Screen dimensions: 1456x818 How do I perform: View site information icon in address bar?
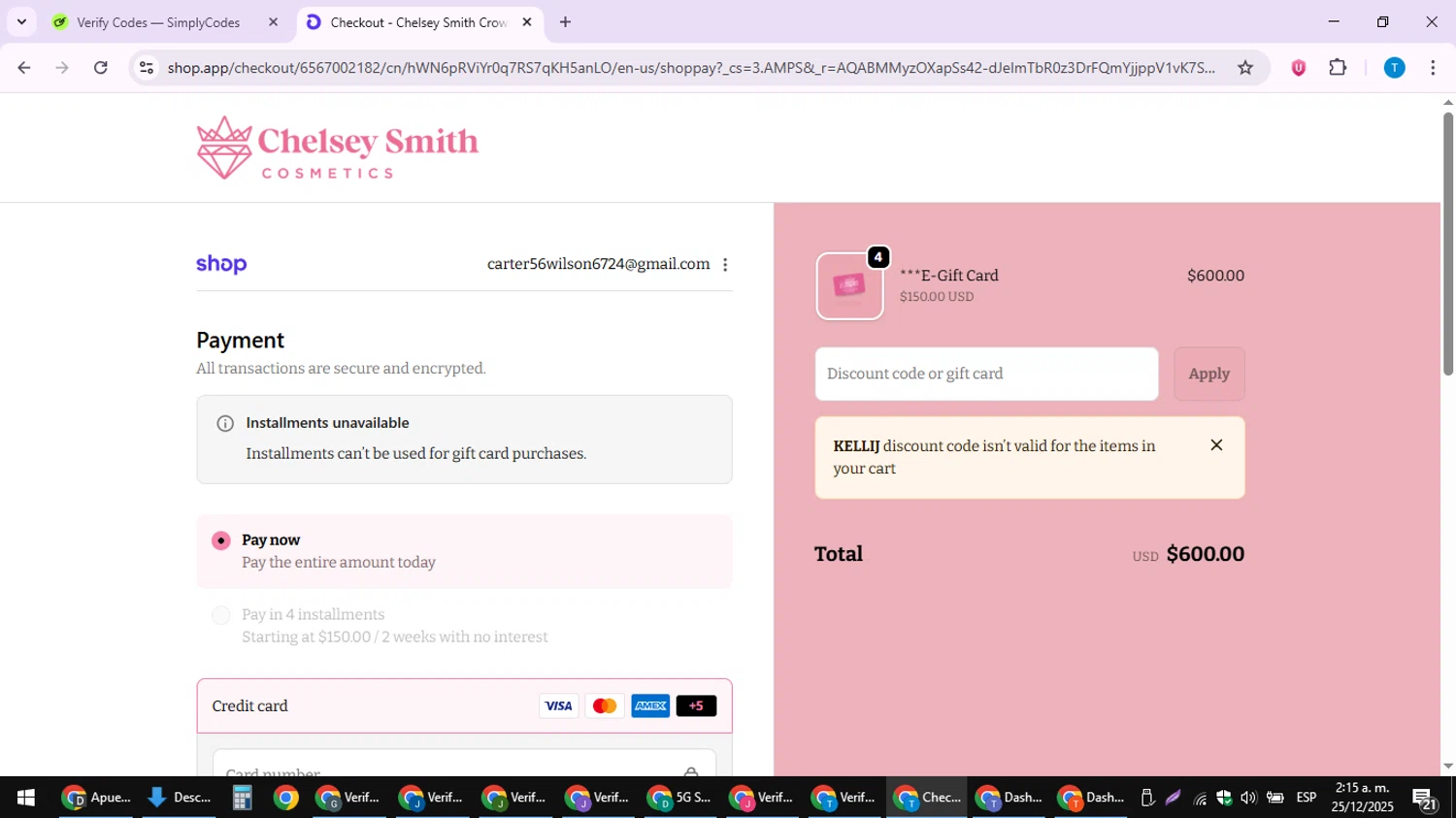[x=147, y=68]
